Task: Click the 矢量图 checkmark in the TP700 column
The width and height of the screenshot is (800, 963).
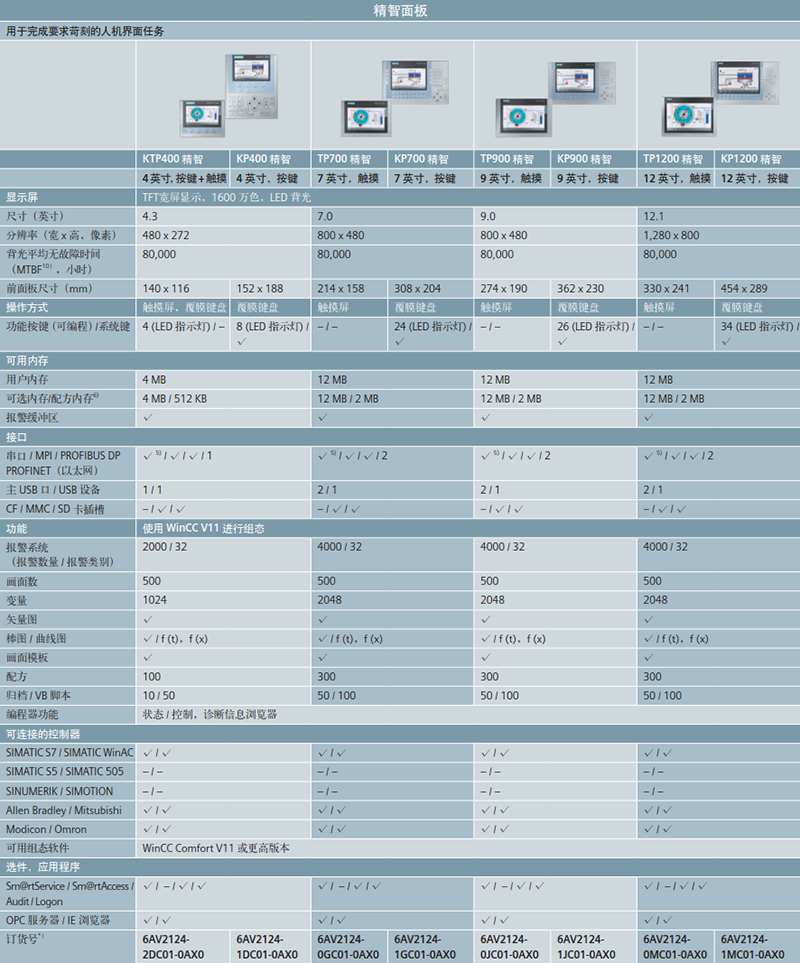Action: point(322,619)
